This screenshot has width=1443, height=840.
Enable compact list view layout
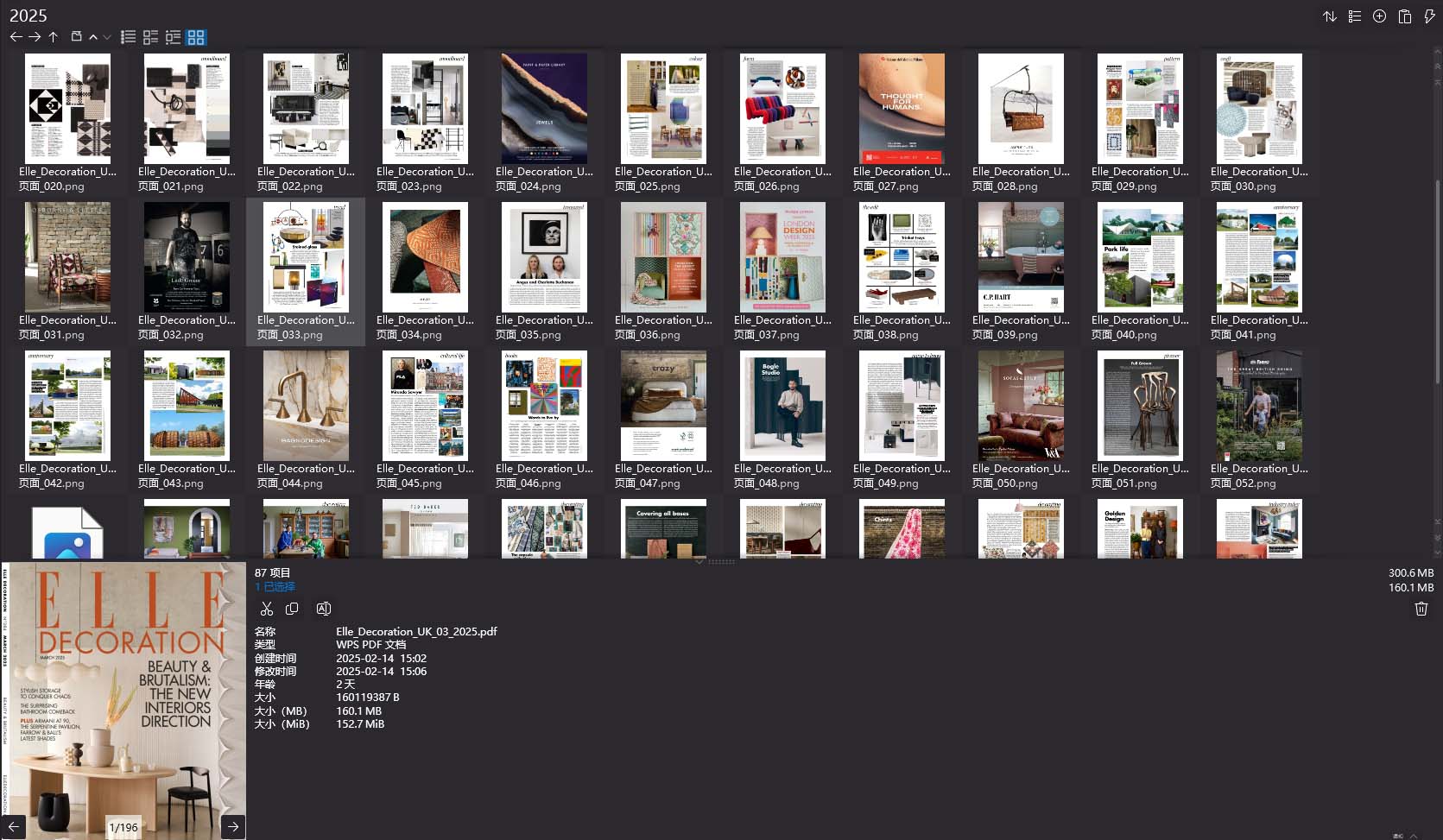(150, 37)
